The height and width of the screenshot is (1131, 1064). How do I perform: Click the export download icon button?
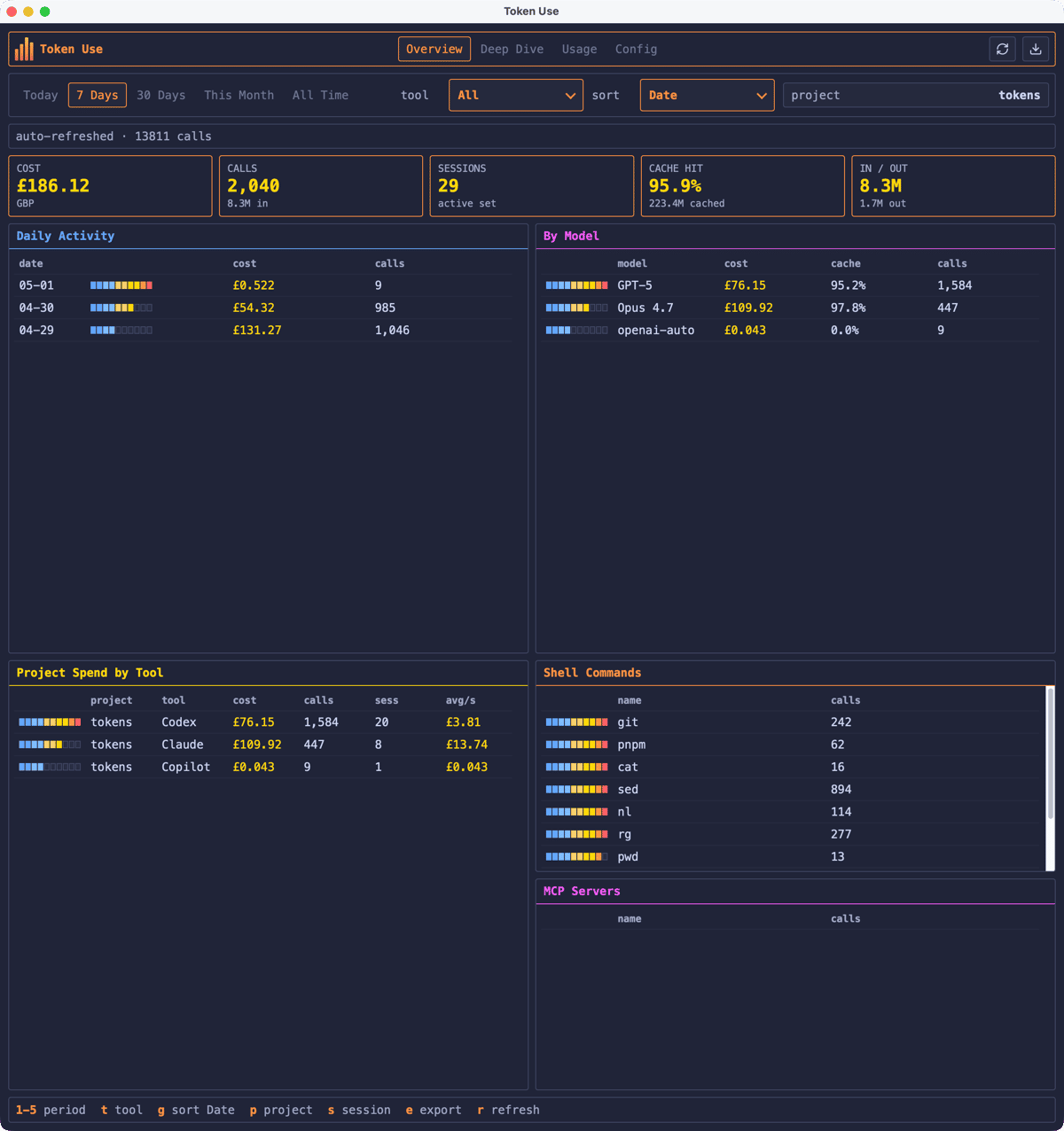click(1036, 50)
